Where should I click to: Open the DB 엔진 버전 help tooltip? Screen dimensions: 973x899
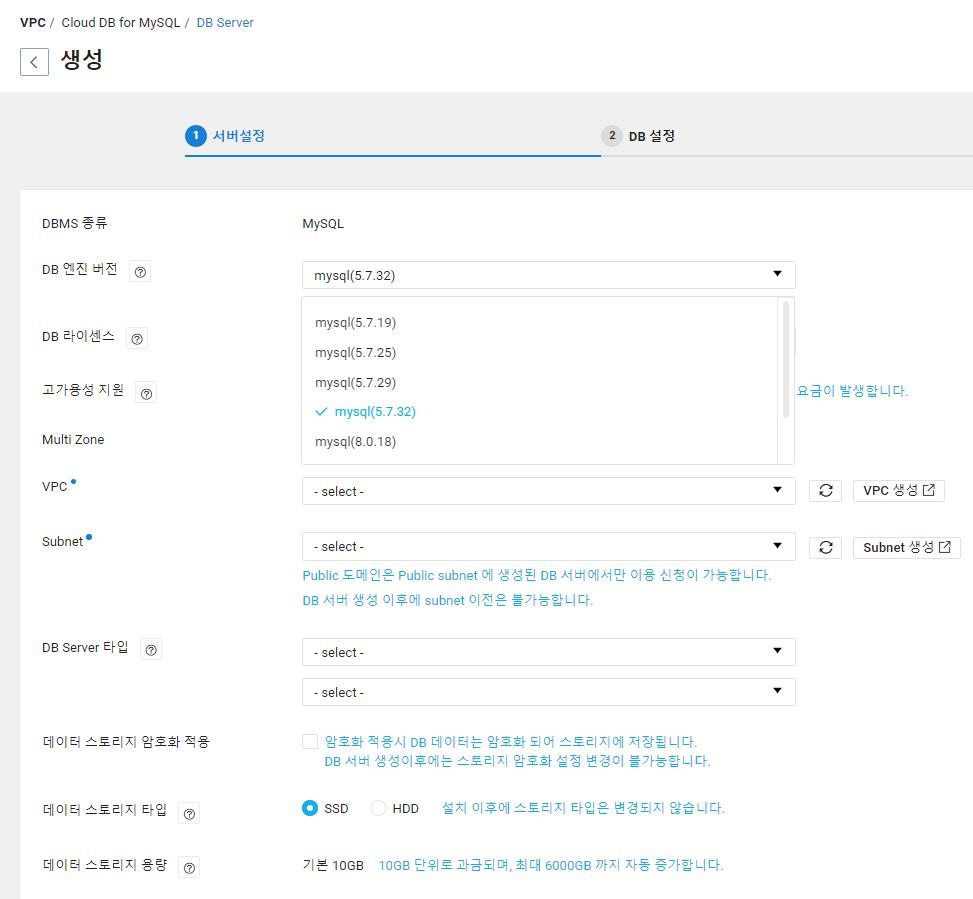(139, 270)
